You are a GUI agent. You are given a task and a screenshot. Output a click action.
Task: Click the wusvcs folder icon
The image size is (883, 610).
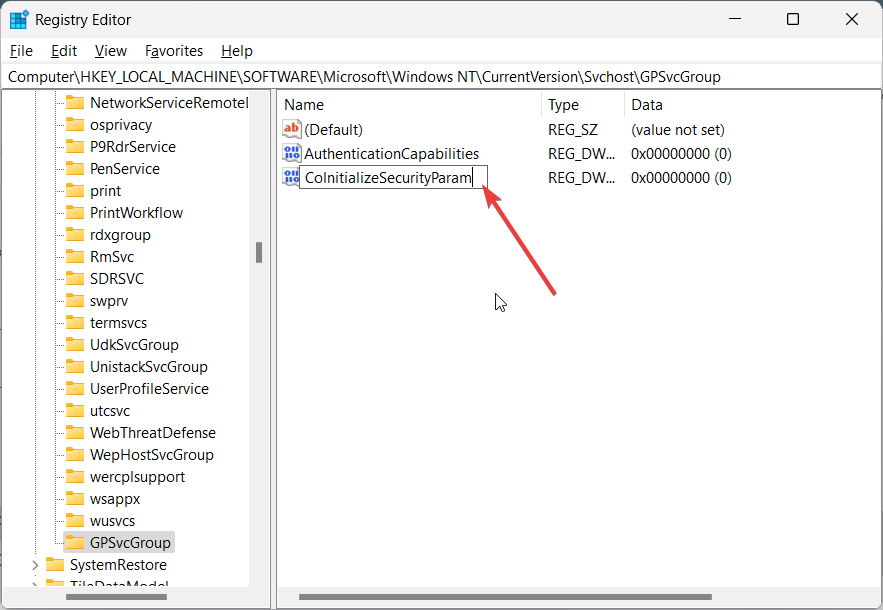coord(74,520)
